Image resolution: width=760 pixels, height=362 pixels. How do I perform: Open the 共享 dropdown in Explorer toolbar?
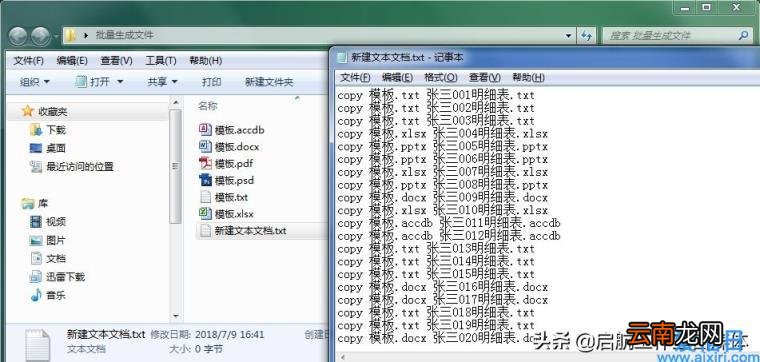162,82
